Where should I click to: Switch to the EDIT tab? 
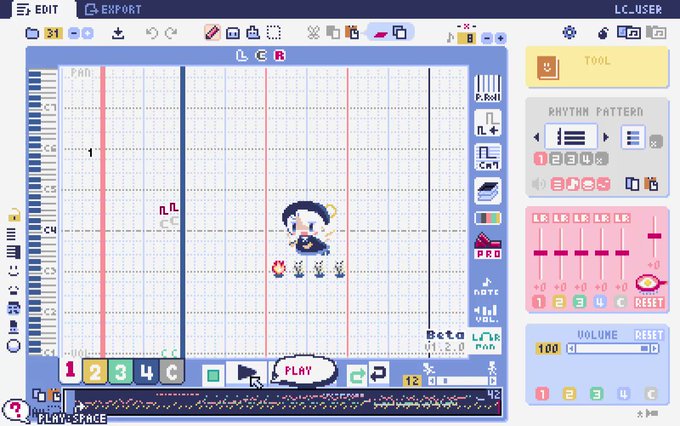(38, 10)
